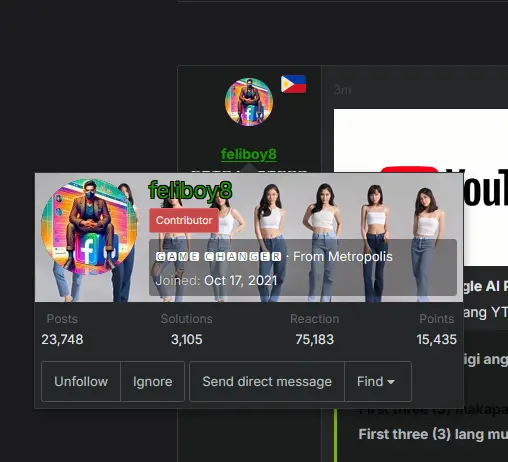Click the Points count 15,435
This screenshot has height=462, width=508.
click(436, 339)
